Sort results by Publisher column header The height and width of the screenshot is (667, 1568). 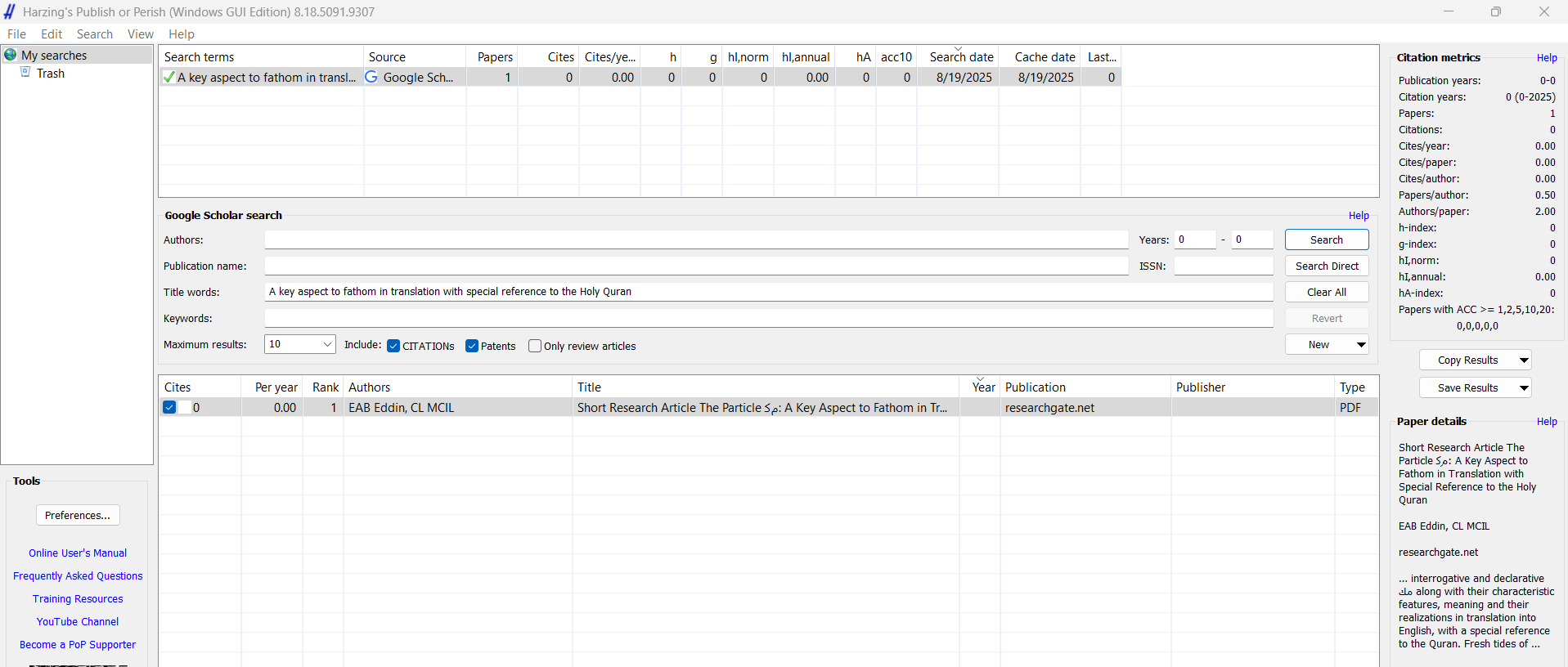1253,387
